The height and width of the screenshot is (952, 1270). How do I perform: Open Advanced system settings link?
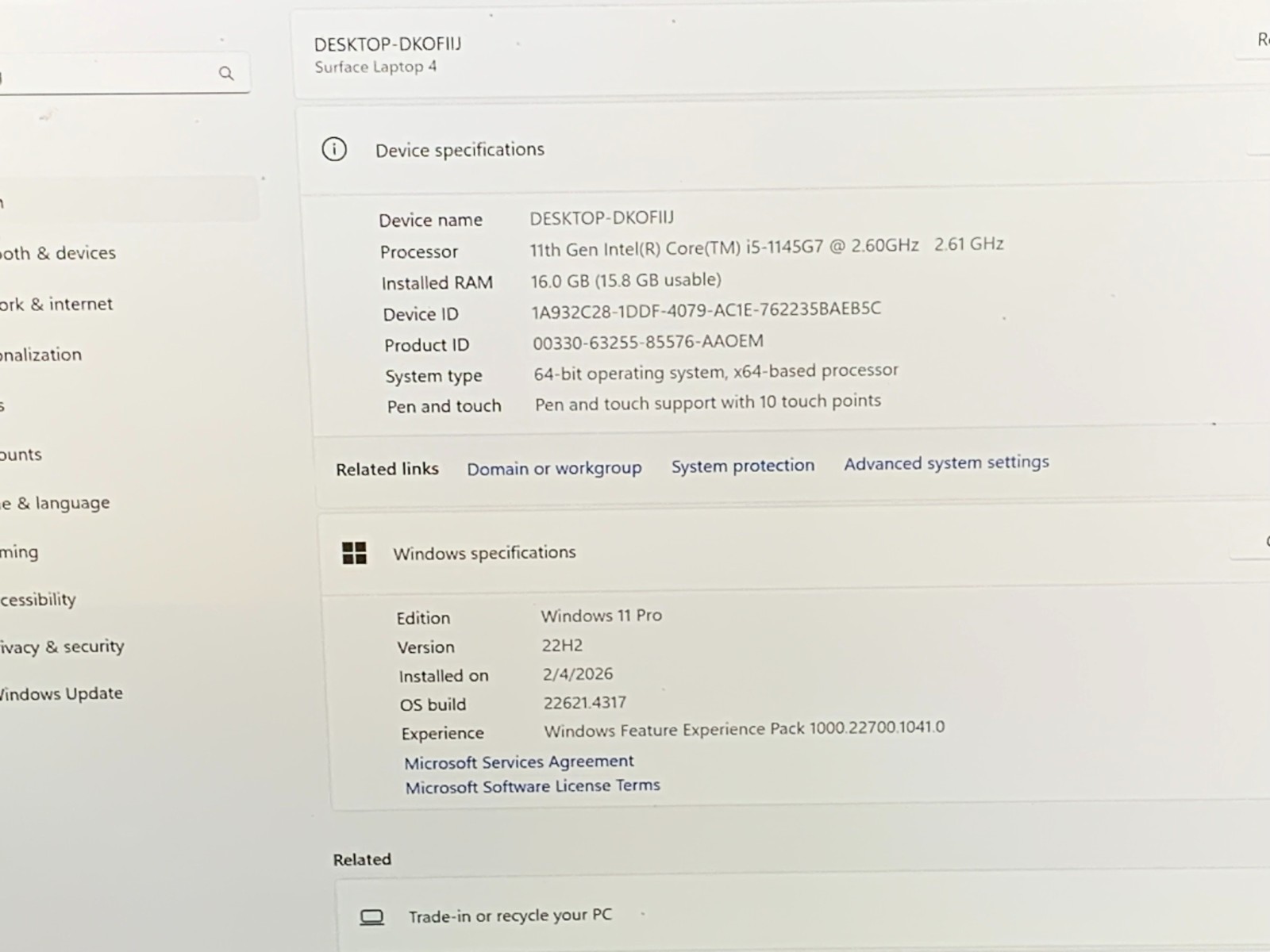(946, 463)
